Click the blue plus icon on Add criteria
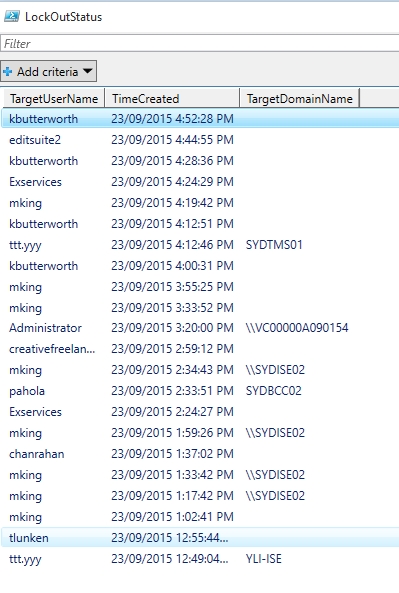Image resolution: width=399 pixels, height=593 pixels. coord(7,71)
